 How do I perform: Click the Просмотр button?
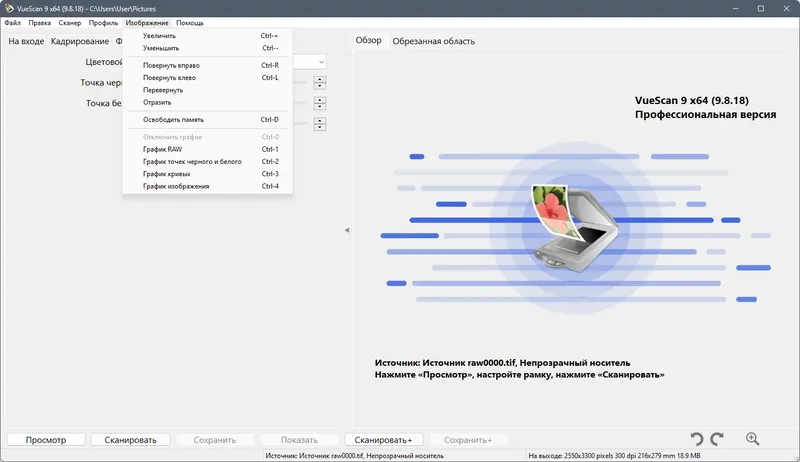point(46,440)
